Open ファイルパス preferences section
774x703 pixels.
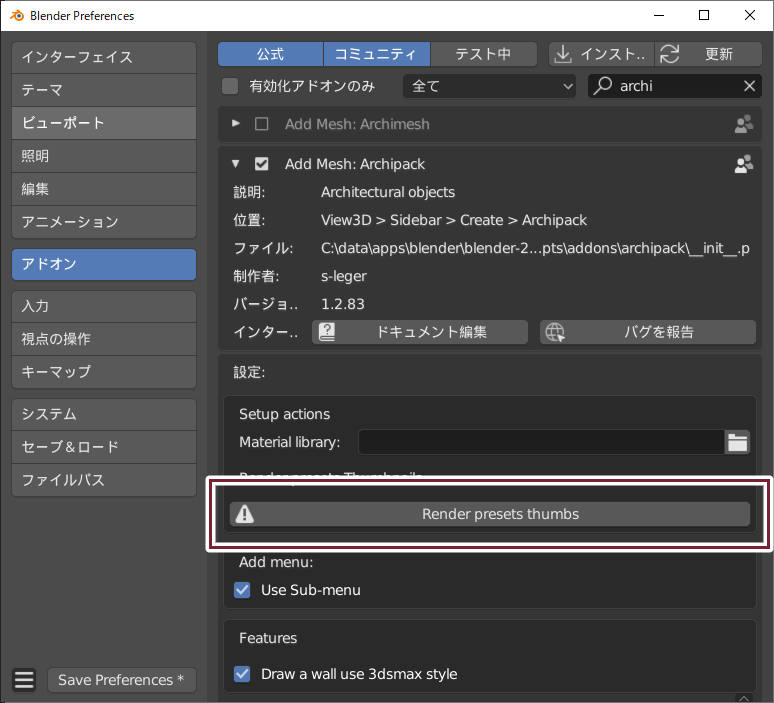click(104, 480)
